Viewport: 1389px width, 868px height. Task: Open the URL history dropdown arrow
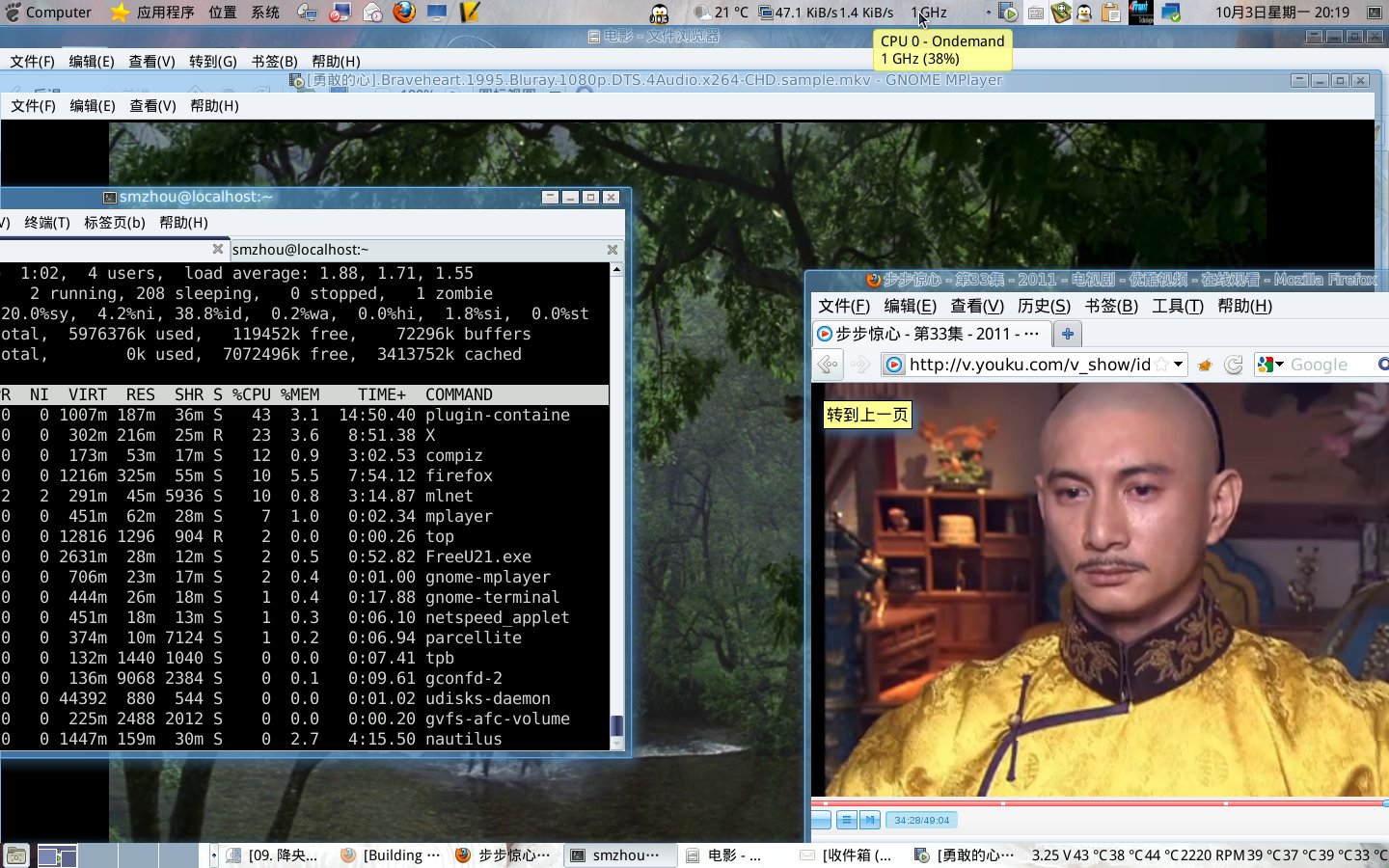1179,365
